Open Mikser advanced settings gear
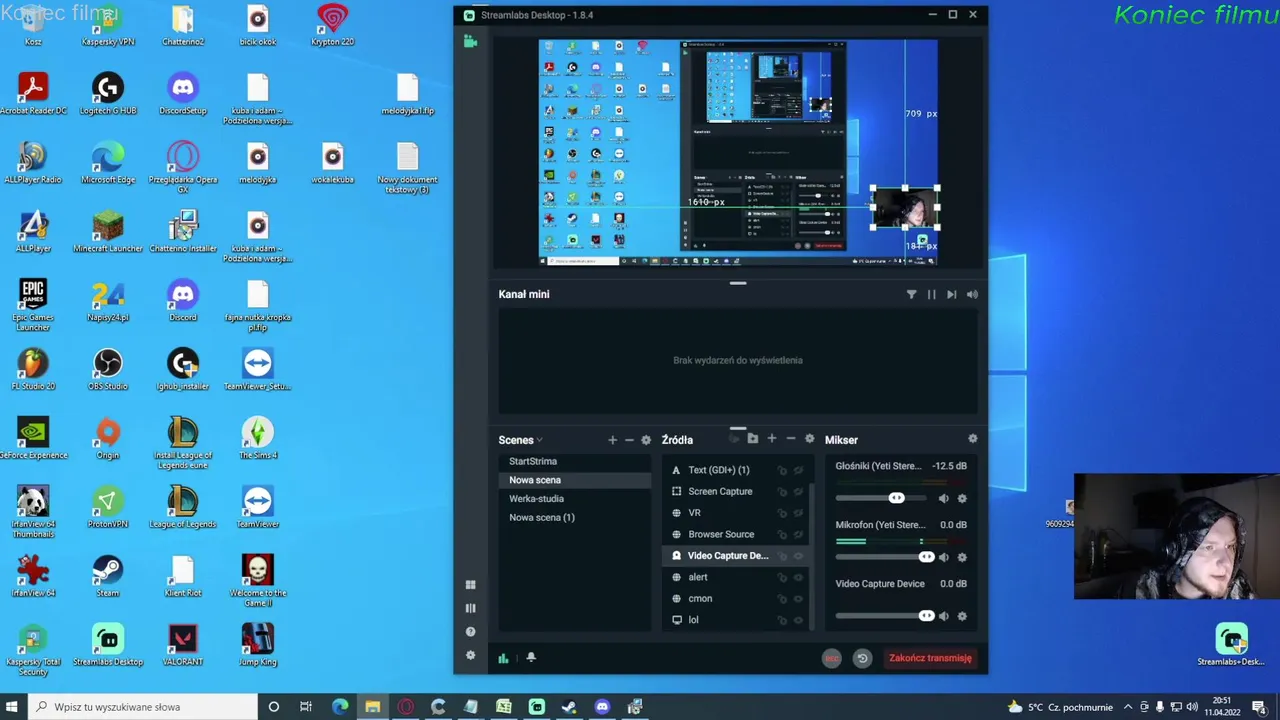 click(973, 439)
